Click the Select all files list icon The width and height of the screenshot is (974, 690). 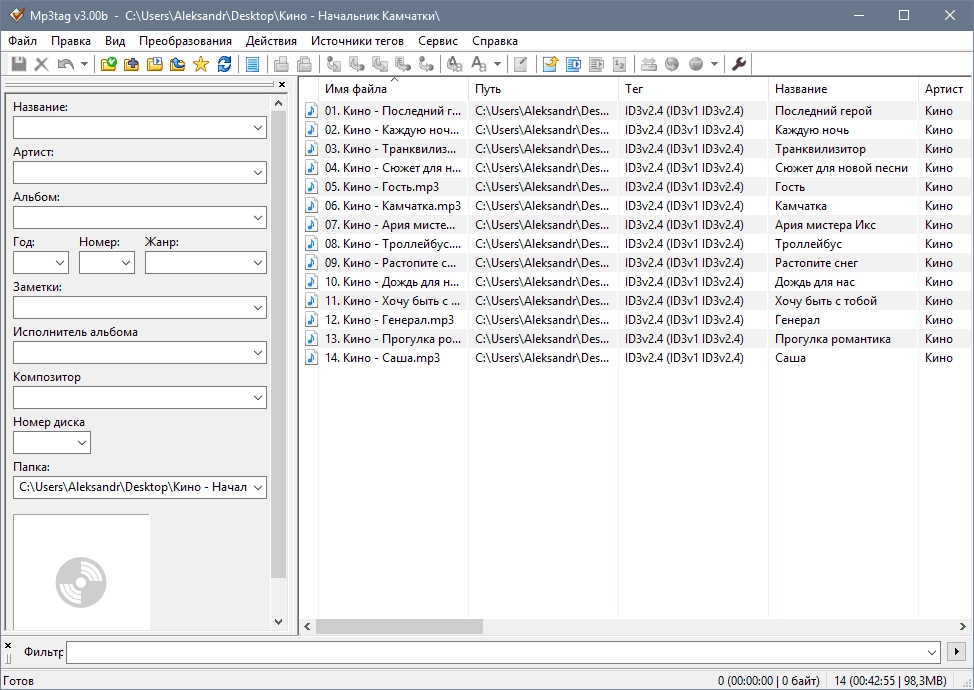point(252,64)
